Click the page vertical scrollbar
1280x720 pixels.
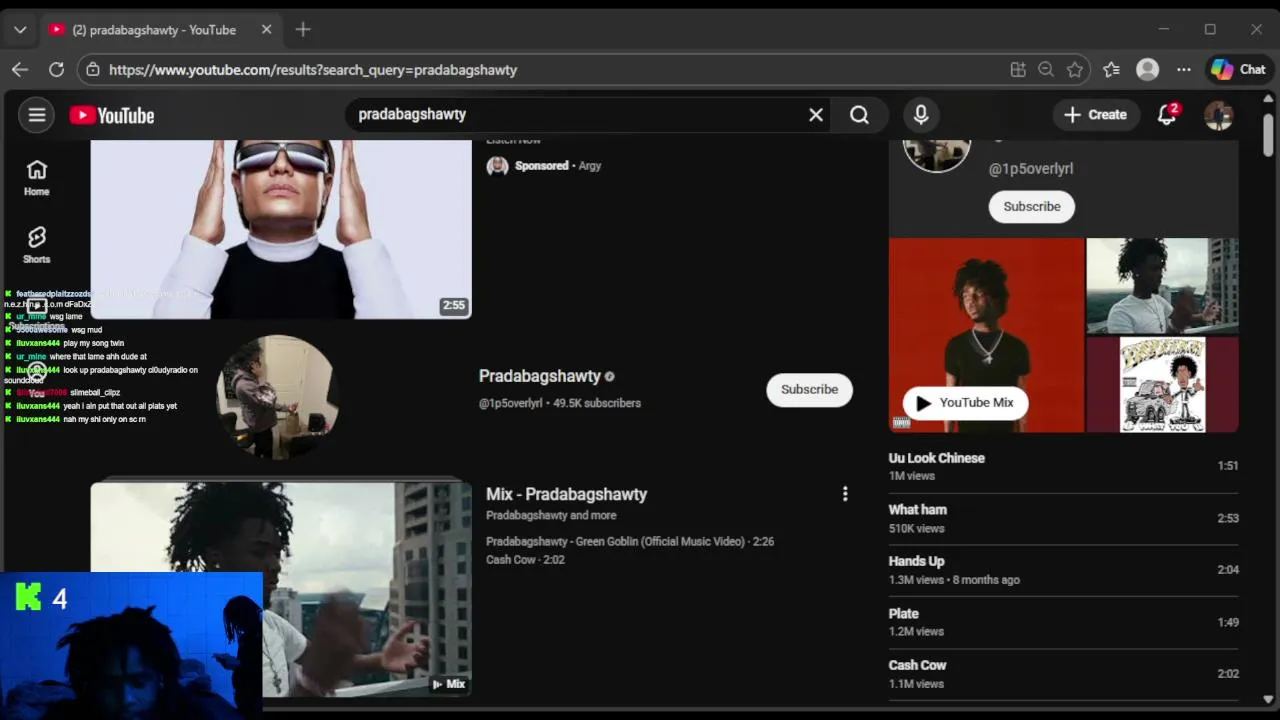(x=1268, y=135)
